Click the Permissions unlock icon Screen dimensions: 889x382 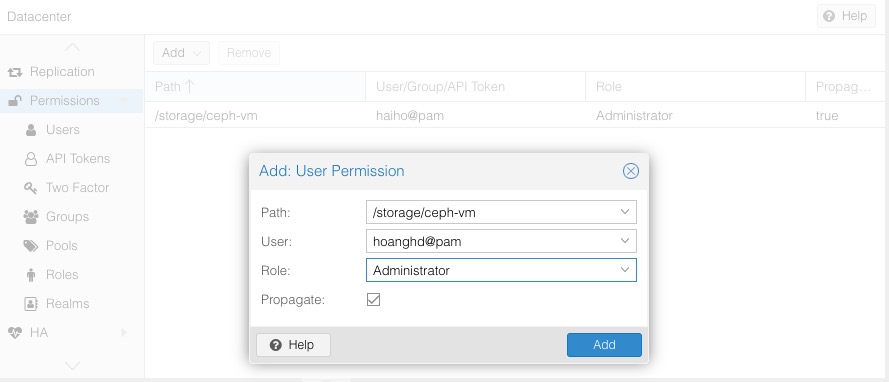click(x=15, y=101)
